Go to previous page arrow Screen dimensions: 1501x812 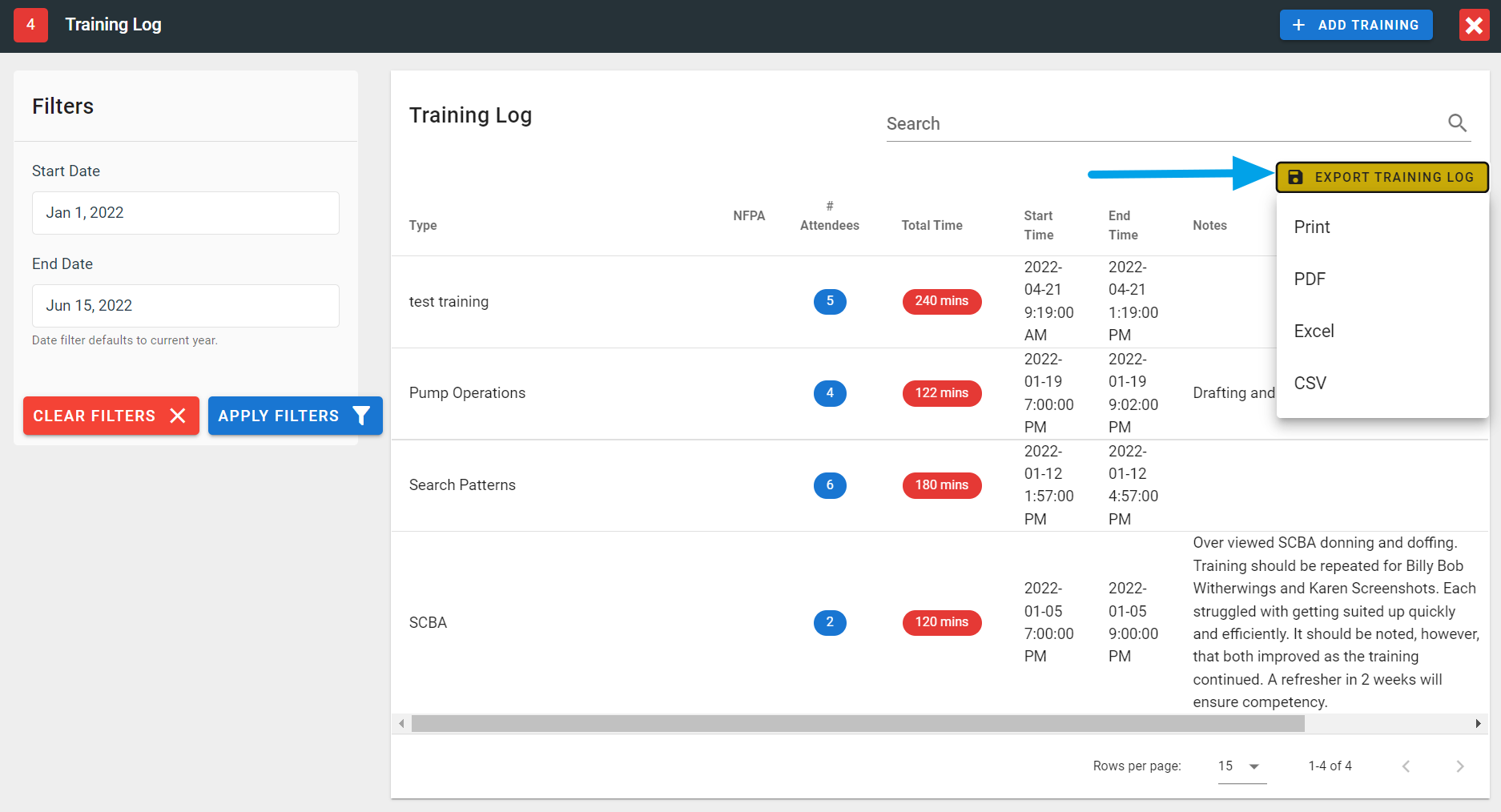click(1406, 766)
